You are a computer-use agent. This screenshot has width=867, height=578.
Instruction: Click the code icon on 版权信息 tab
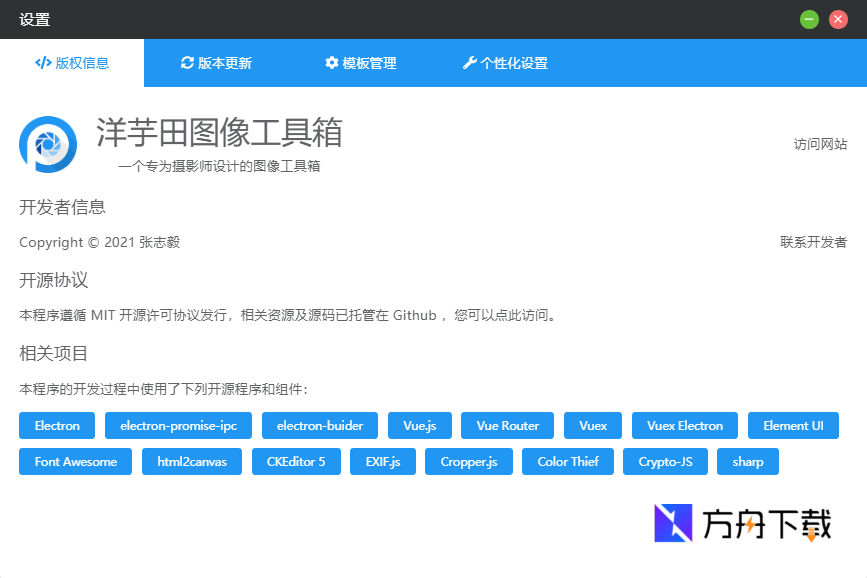click(41, 62)
